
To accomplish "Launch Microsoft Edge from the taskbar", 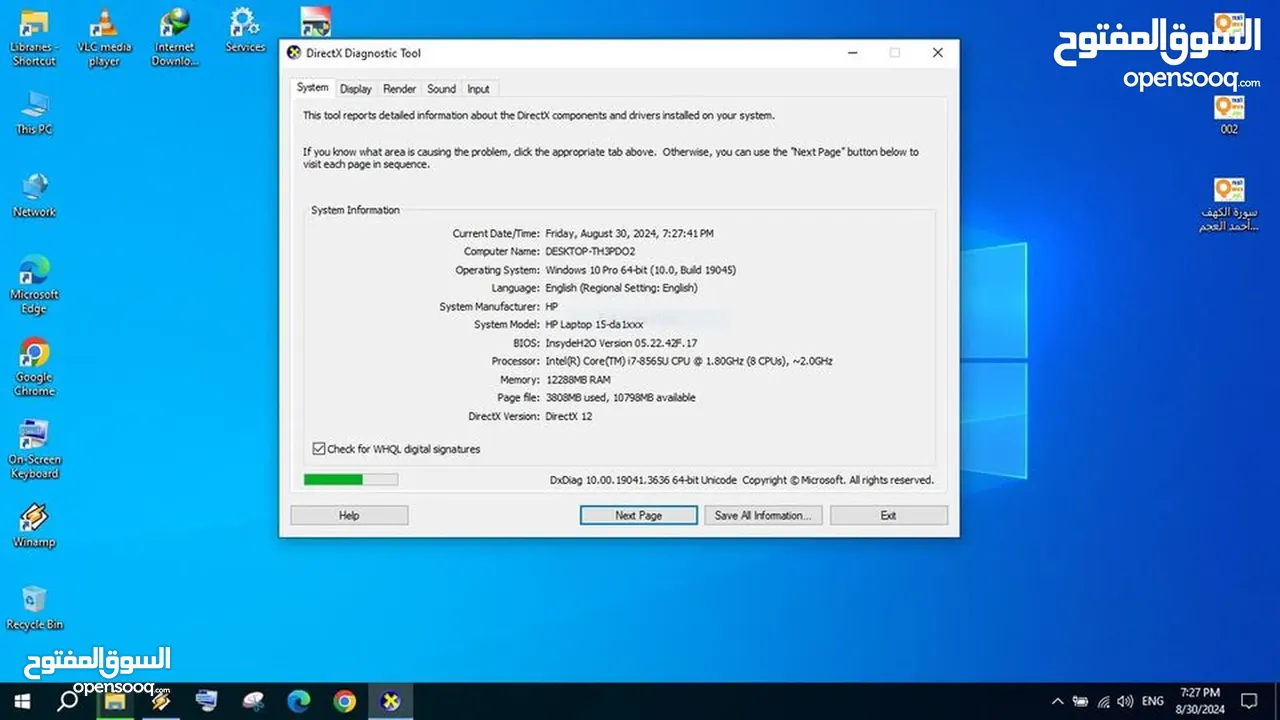I will click(299, 701).
